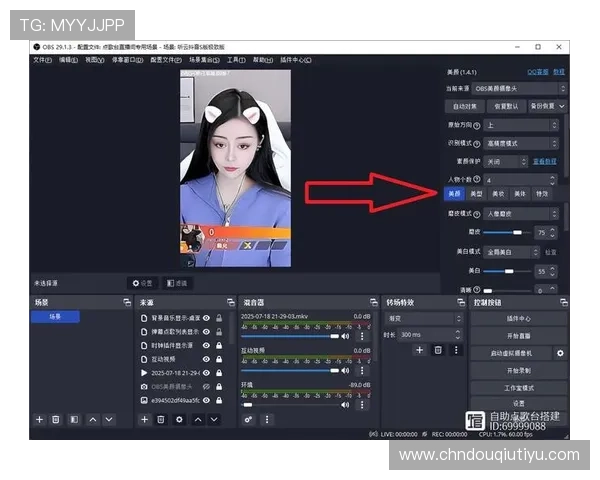Mute the 2025-07-18 mkv audio speaker icon
The image size is (600, 480).
tap(345, 336)
